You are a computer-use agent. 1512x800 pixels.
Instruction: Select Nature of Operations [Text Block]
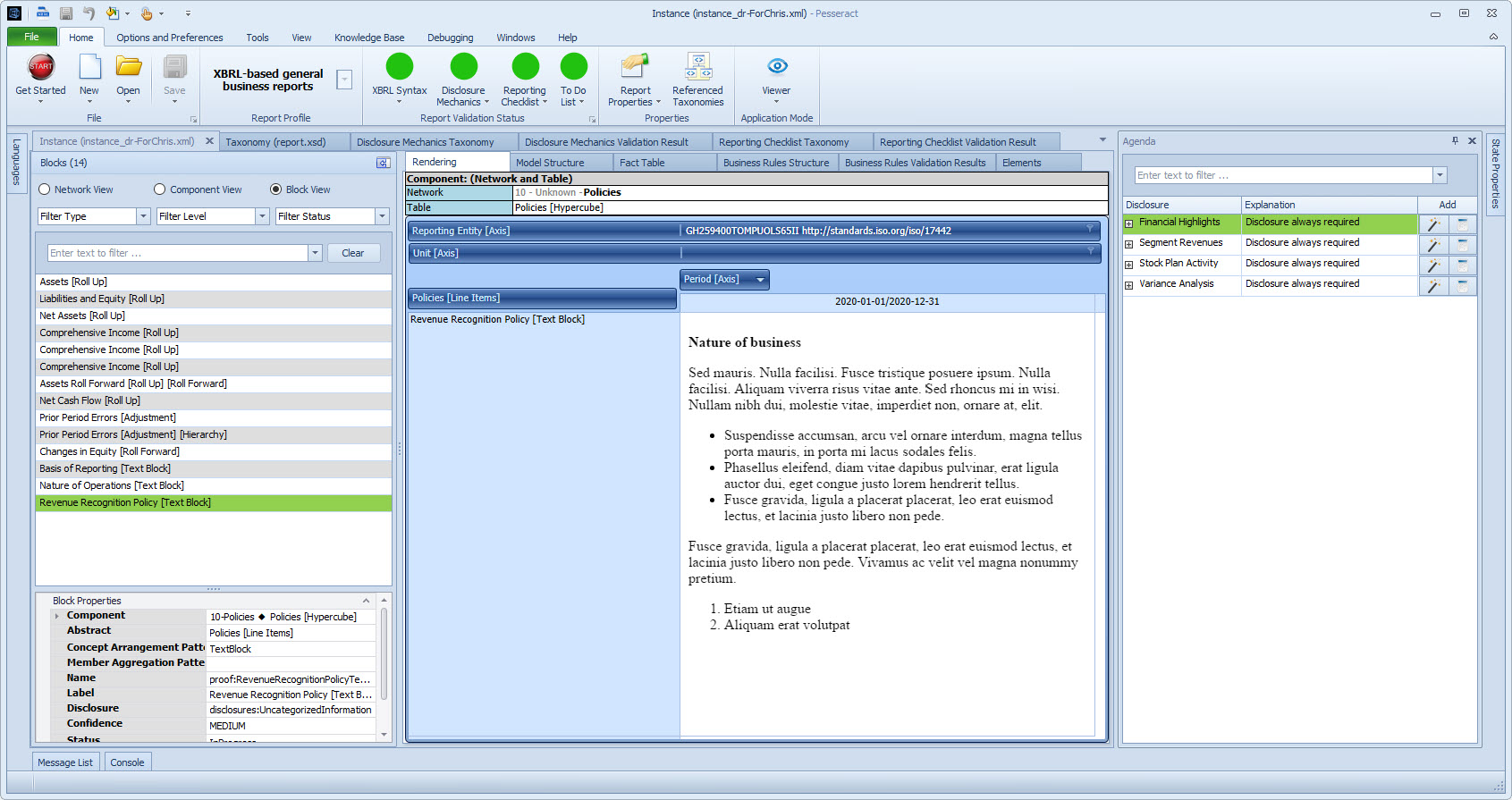[x=213, y=485]
